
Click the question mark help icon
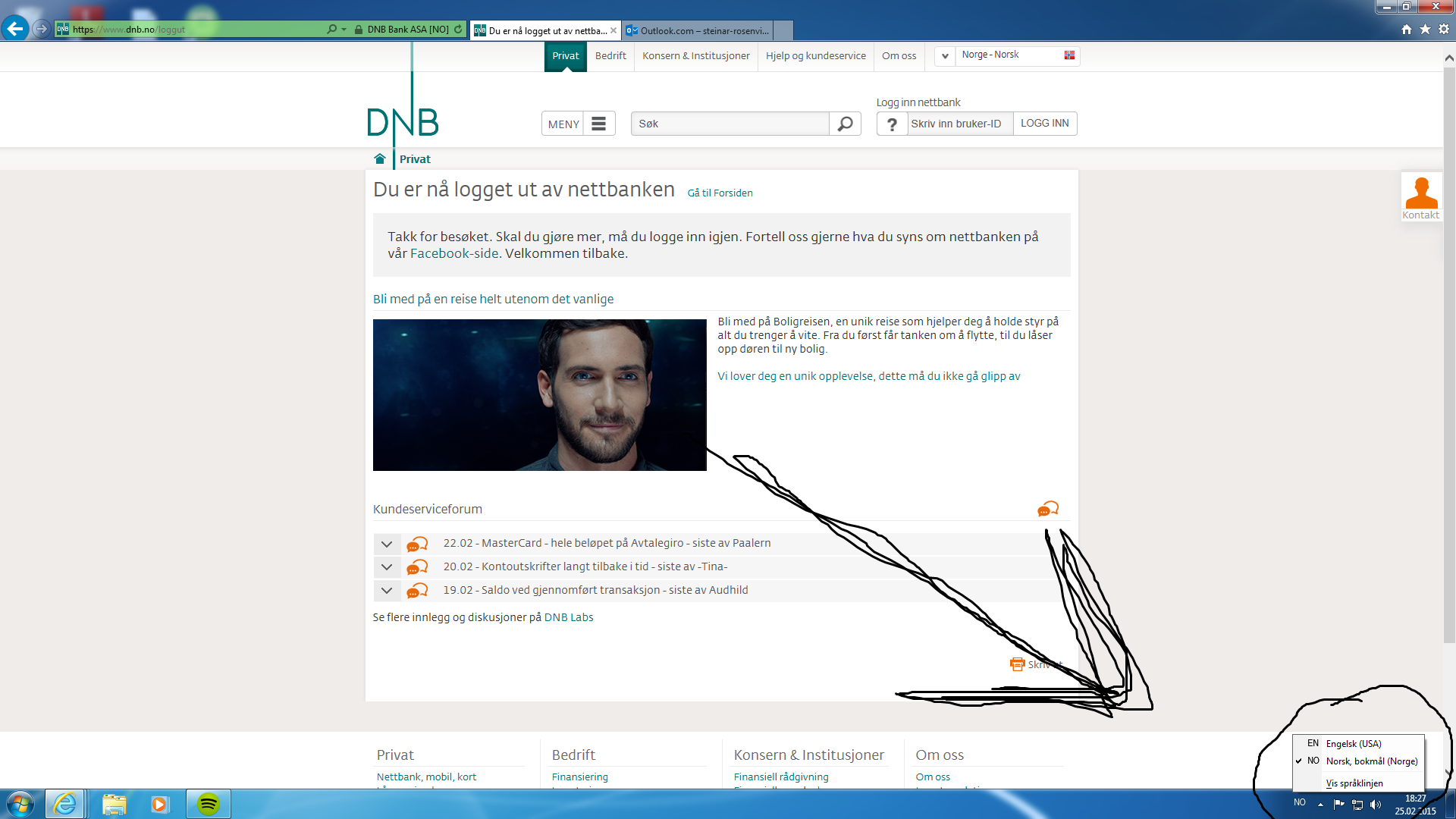pos(893,124)
